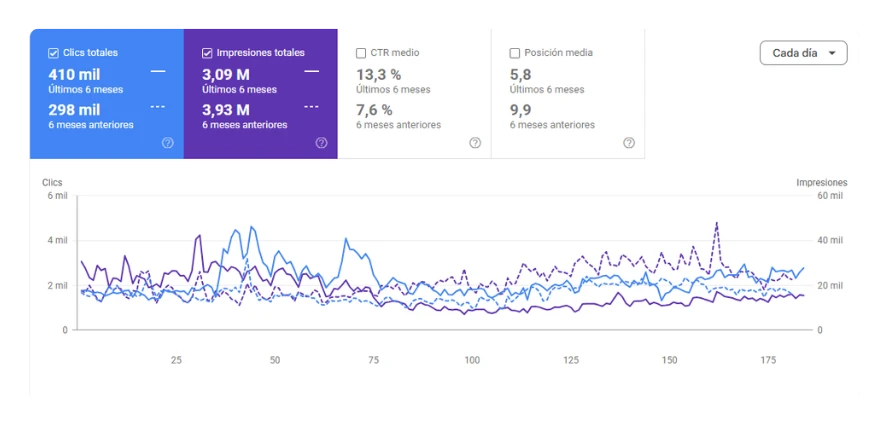Select the 7,6 % previous CTR value
This screenshot has width=892, height=438.
374,110
